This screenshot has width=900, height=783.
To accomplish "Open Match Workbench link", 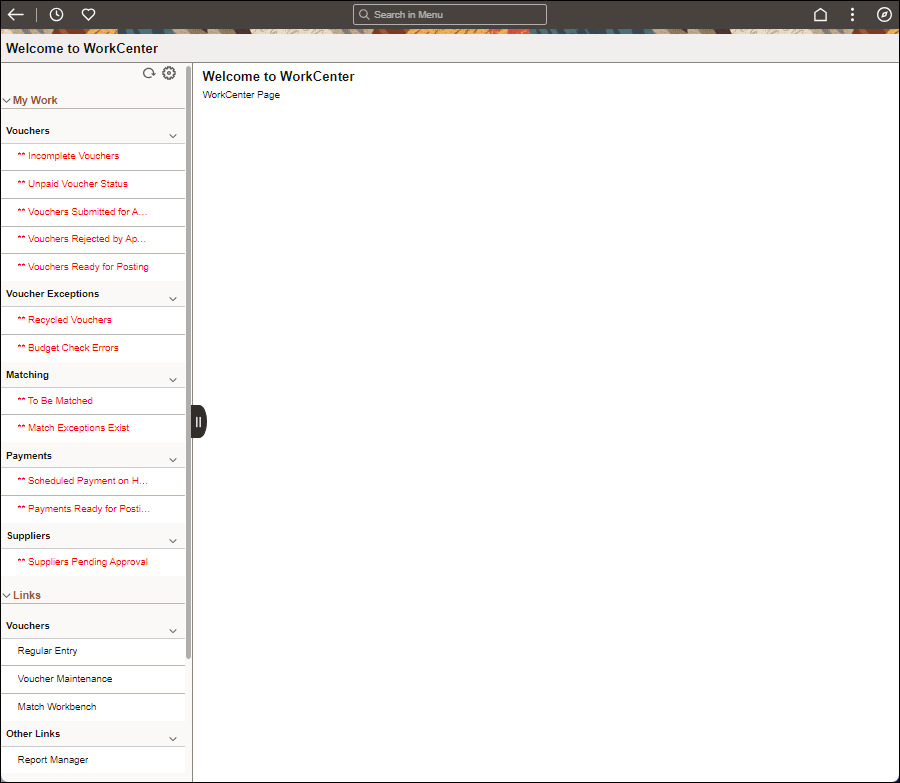I will (x=57, y=707).
